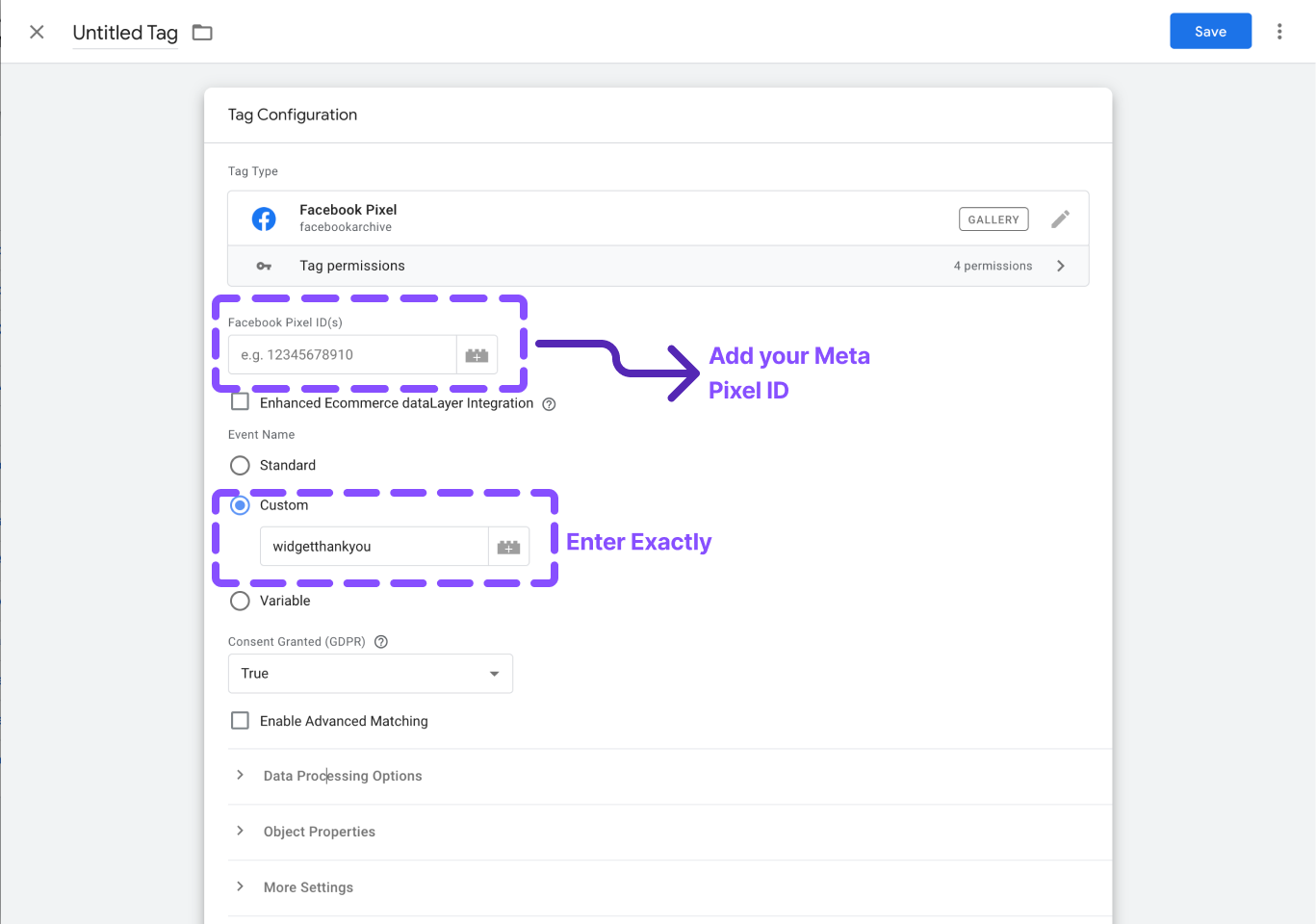Expand the Object Properties section

click(319, 832)
